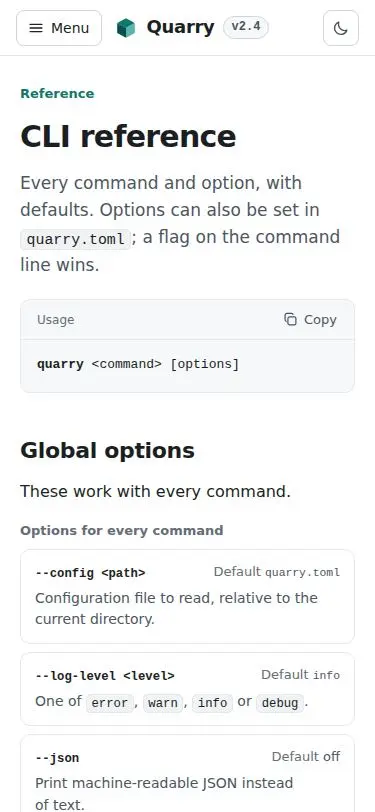Click the info chip in log-level description
375x812 pixels.
coord(212,703)
